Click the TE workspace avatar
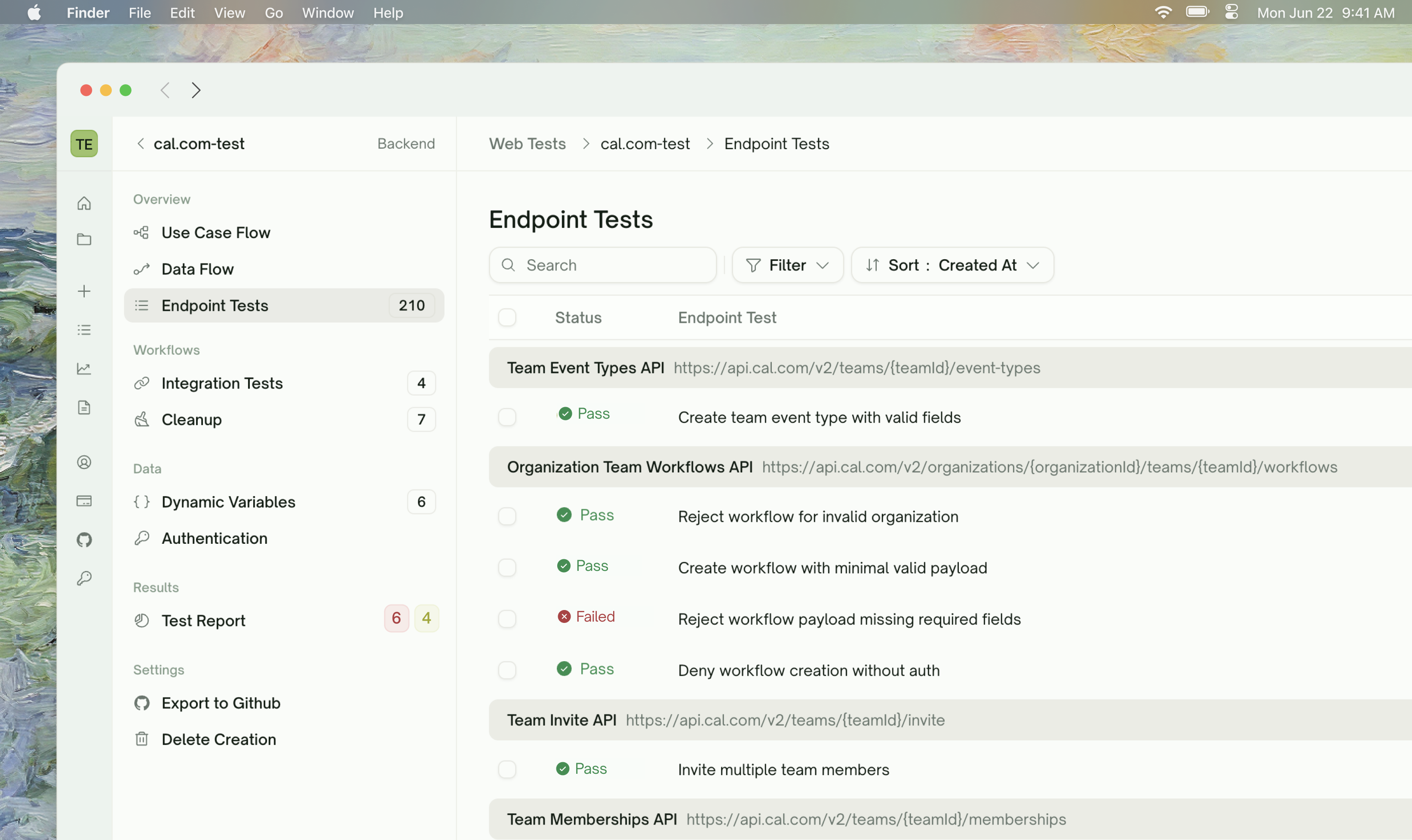1412x840 pixels. click(x=84, y=144)
